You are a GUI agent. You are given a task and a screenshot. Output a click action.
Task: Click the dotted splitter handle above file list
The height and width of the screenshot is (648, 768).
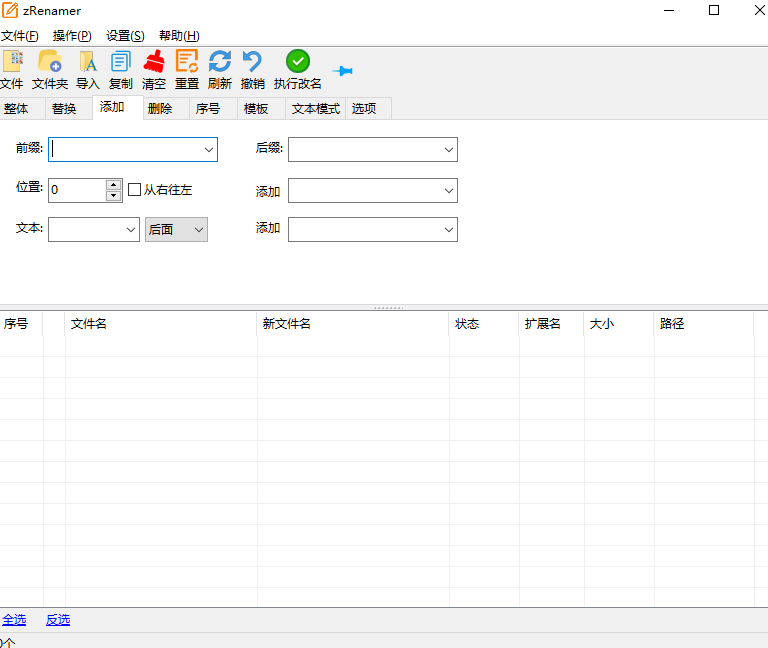point(388,308)
